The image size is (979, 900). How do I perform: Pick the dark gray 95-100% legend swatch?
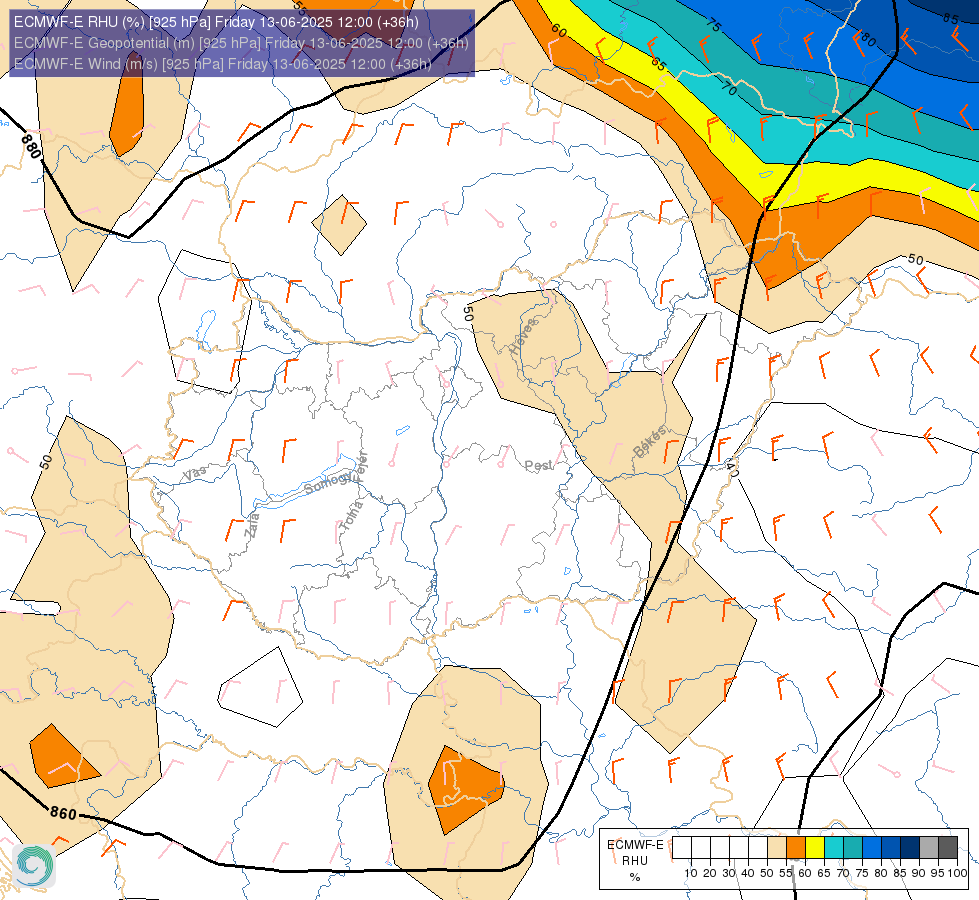948,848
